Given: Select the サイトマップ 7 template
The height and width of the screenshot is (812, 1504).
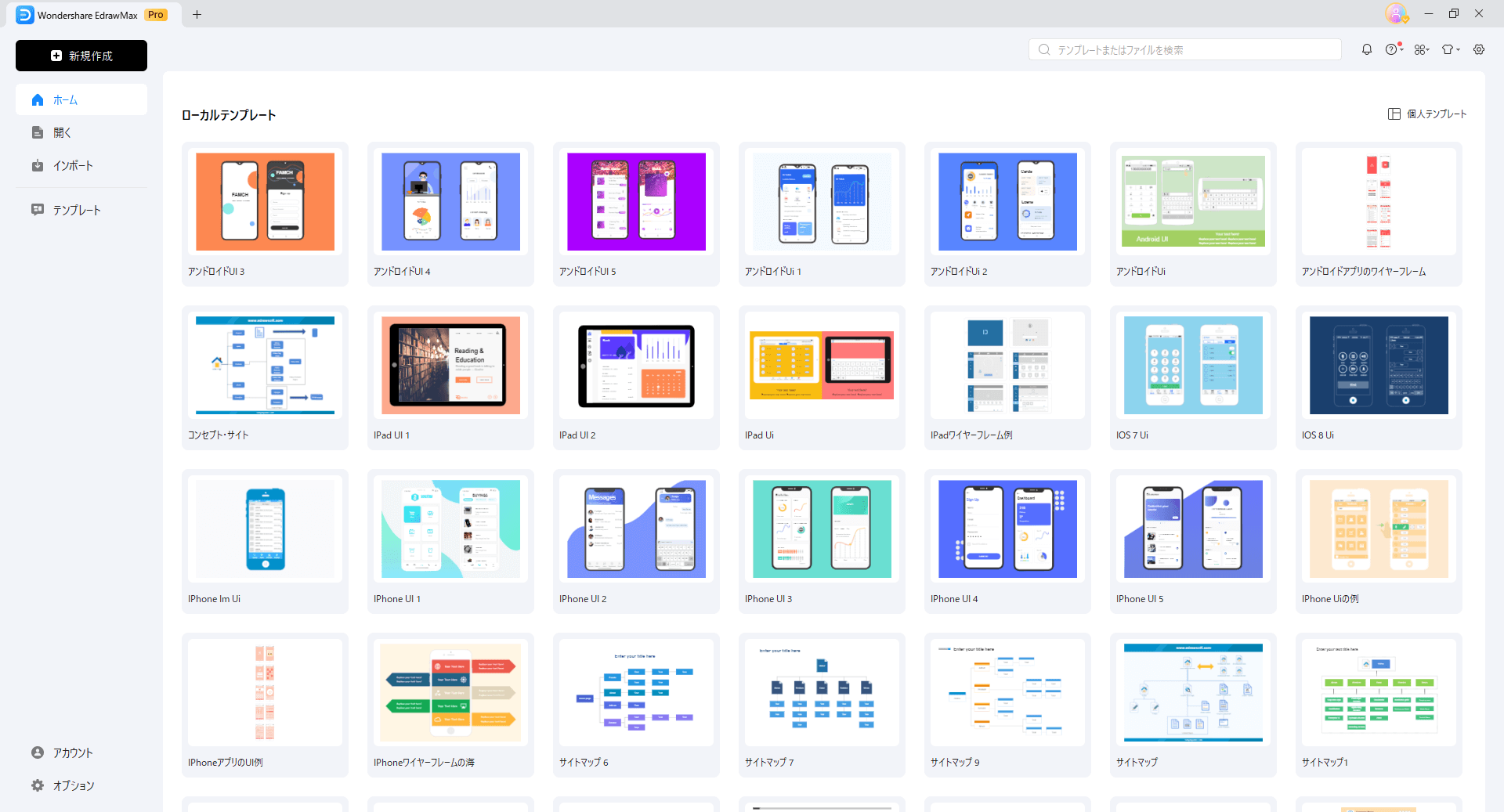Looking at the screenshot, I should (822, 705).
